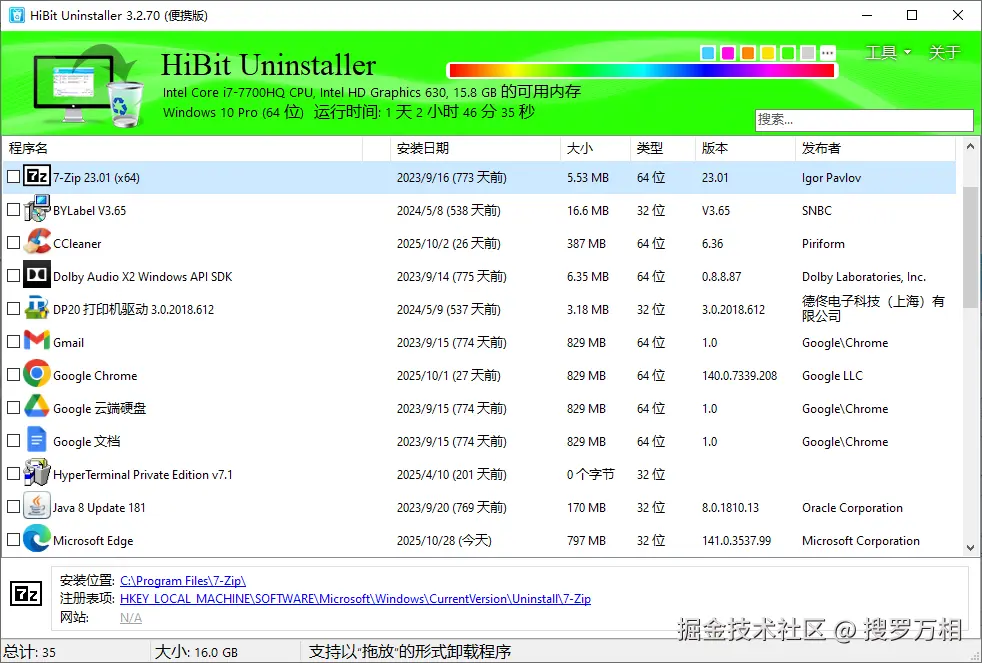Click the Microsoft Edge icon
Screen dimensions: 982x663
pyautogui.click(x=37, y=539)
